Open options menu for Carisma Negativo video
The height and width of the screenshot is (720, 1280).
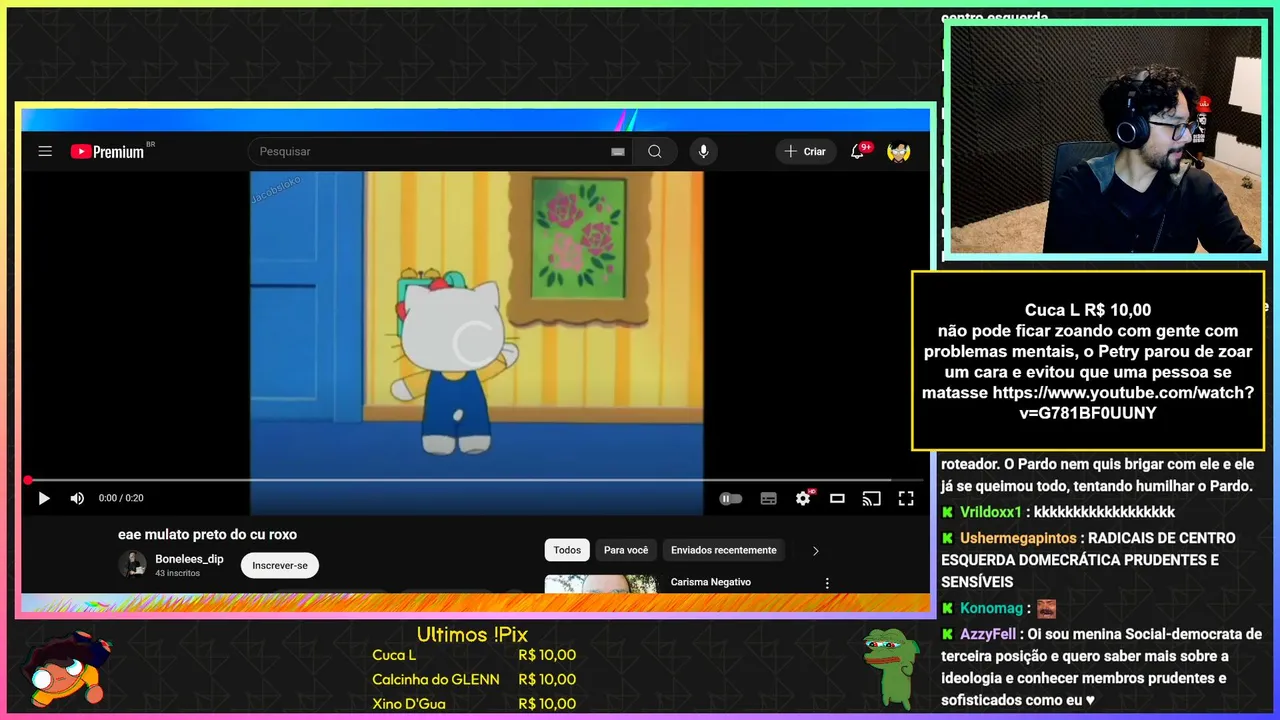coord(827,583)
